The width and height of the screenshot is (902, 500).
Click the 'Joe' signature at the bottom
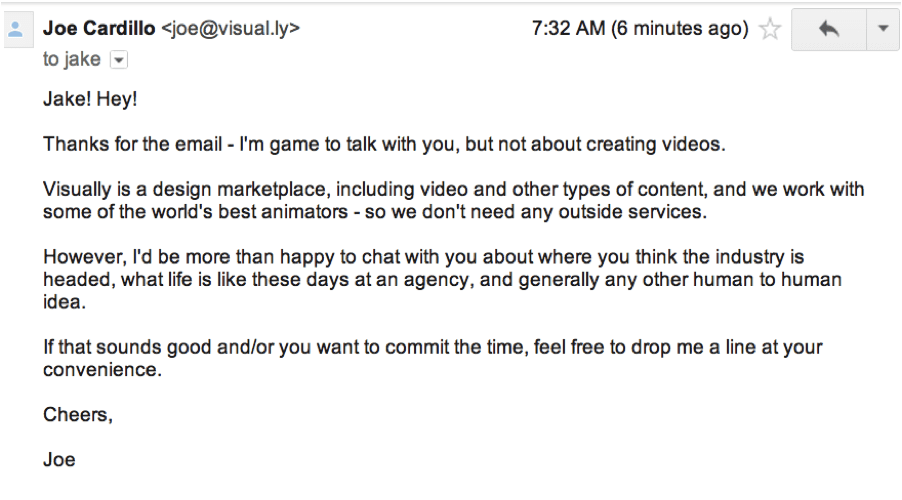[59, 460]
